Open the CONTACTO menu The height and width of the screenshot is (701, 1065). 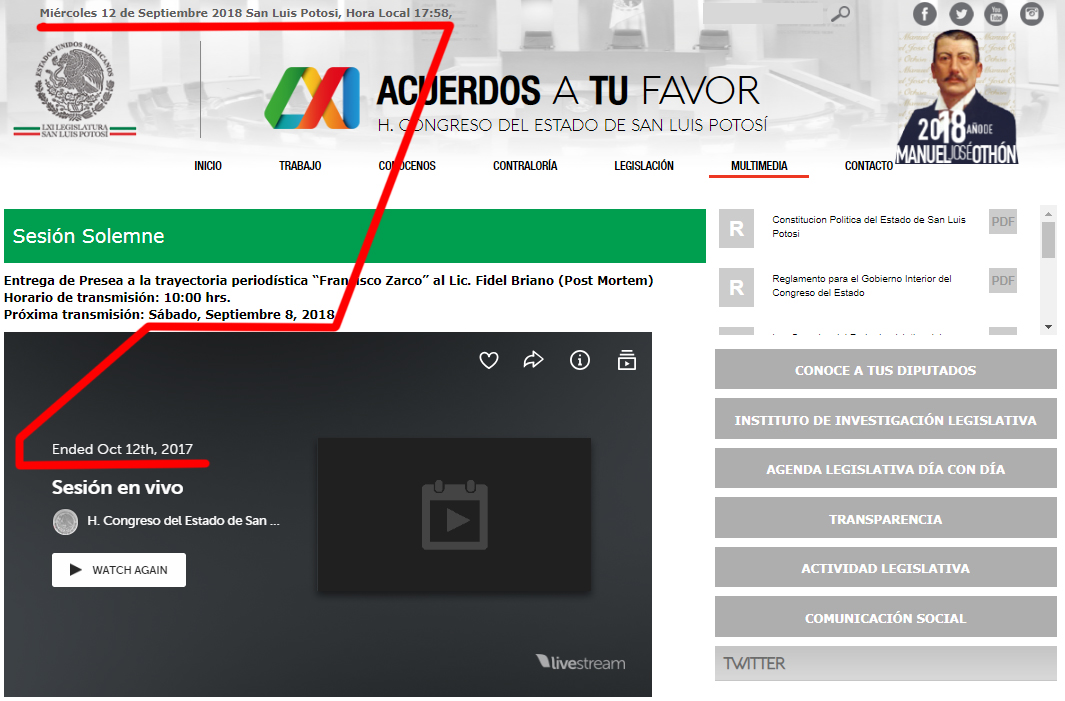tap(869, 166)
